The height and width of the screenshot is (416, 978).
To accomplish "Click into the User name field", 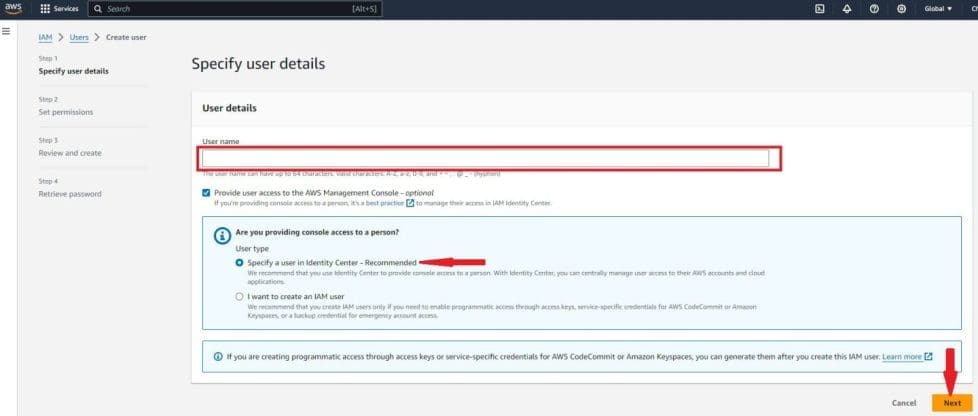I will pyautogui.click(x=485, y=158).
